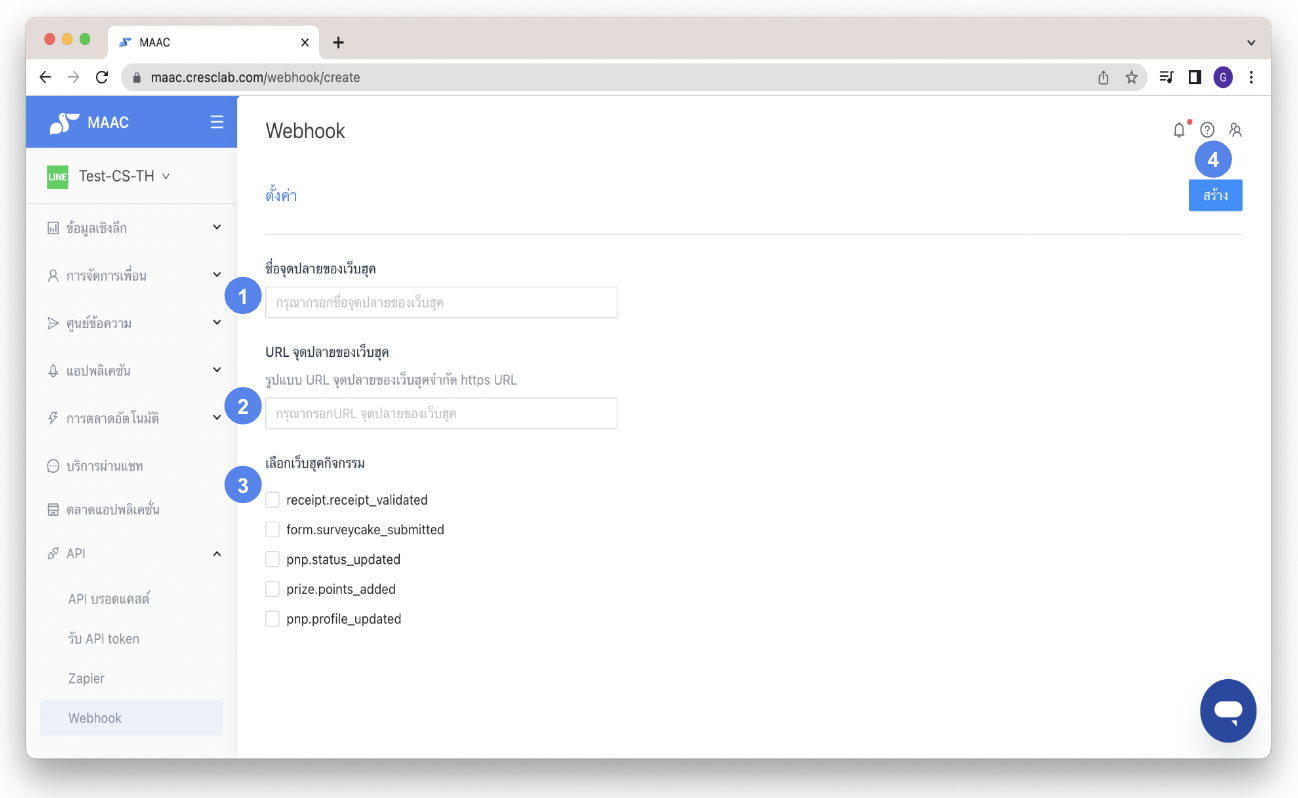Click the notification bell icon
1298x798 pixels.
point(1179,130)
